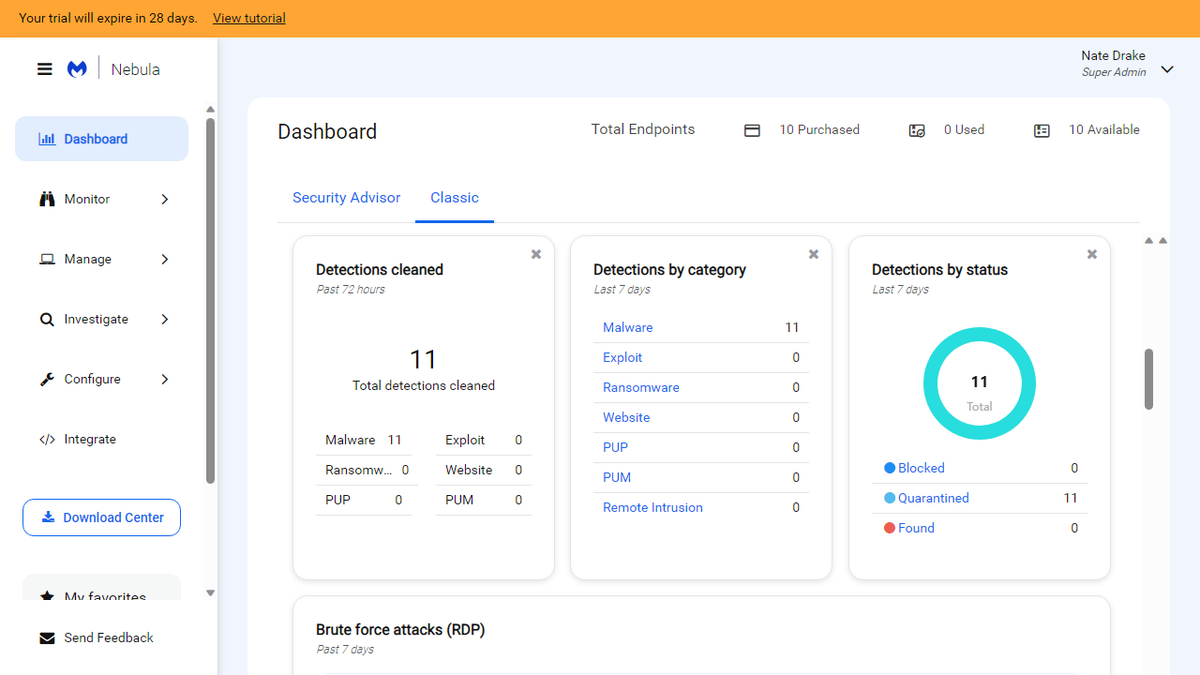Open the Nate Drake account dropdown
Viewport: 1200px width, 675px height.
click(1166, 70)
